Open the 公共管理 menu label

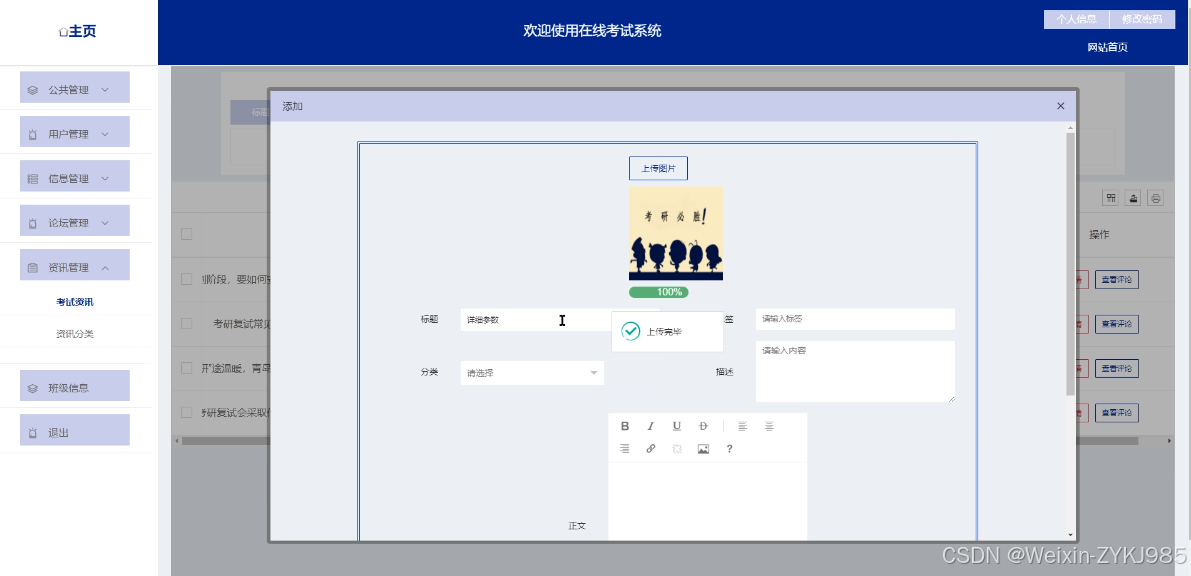[68, 90]
